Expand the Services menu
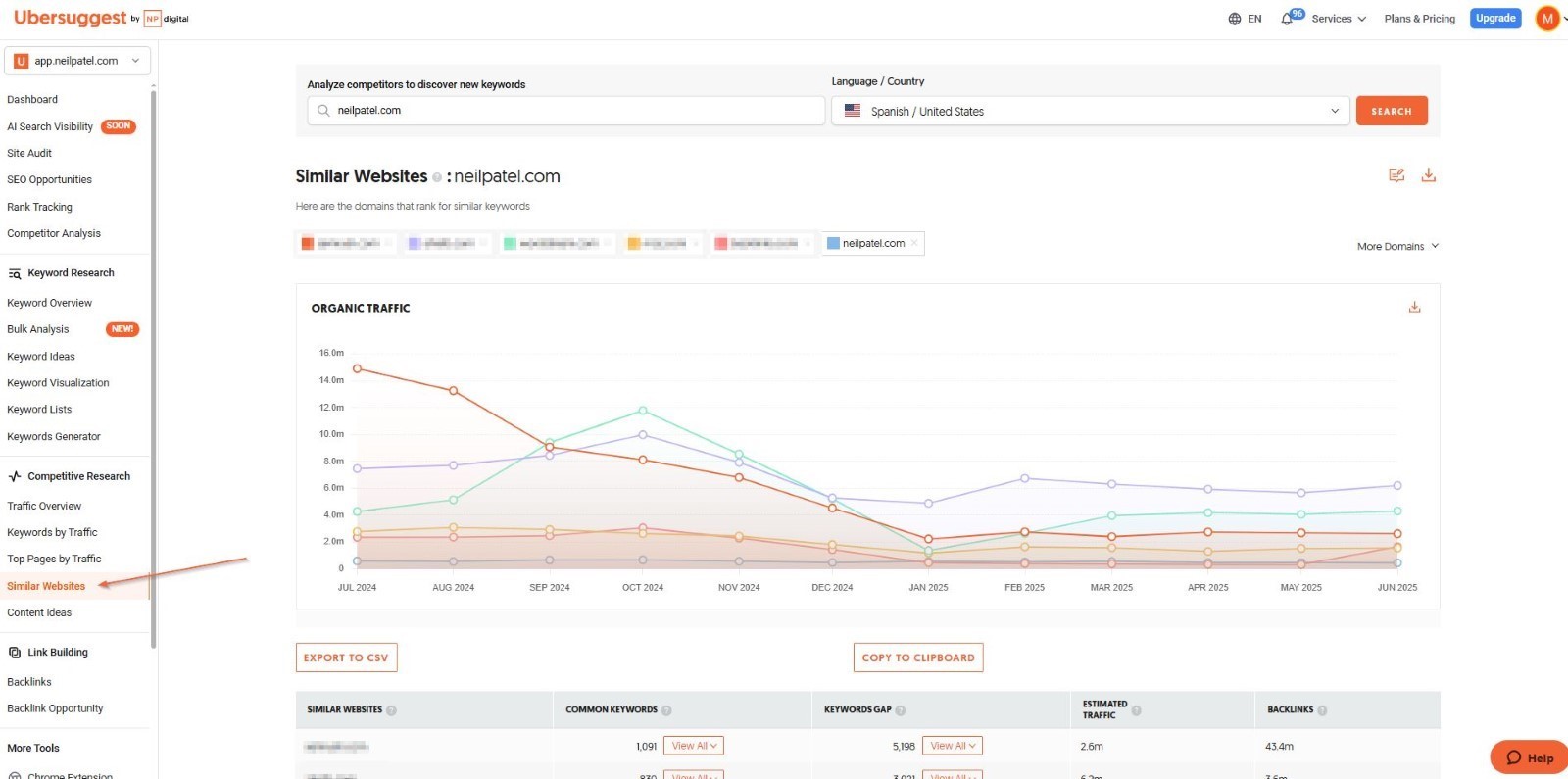The width and height of the screenshot is (1568, 779). [x=1339, y=19]
